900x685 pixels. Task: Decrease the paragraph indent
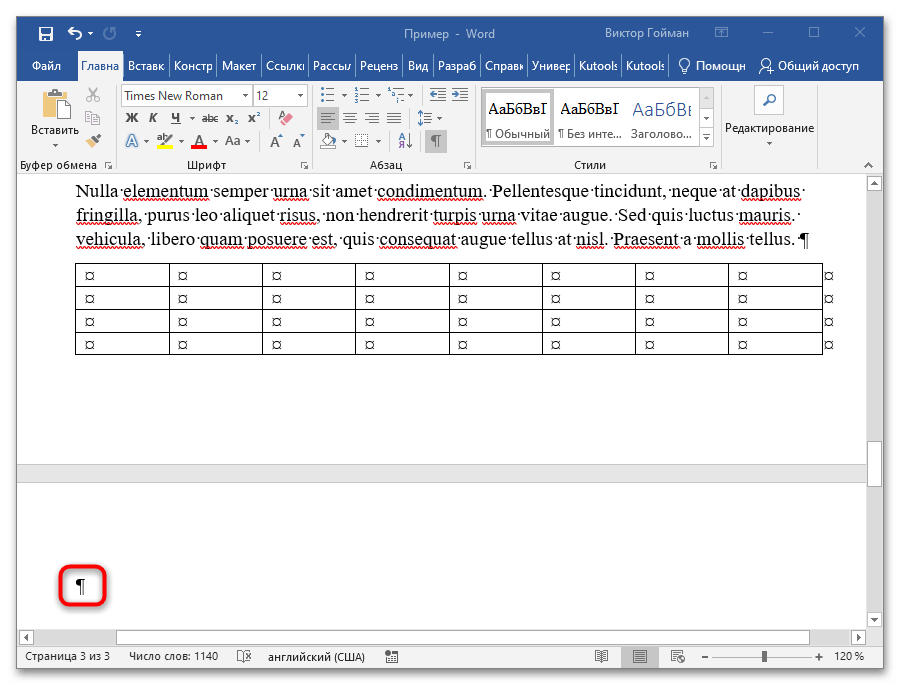click(x=438, y=95)
